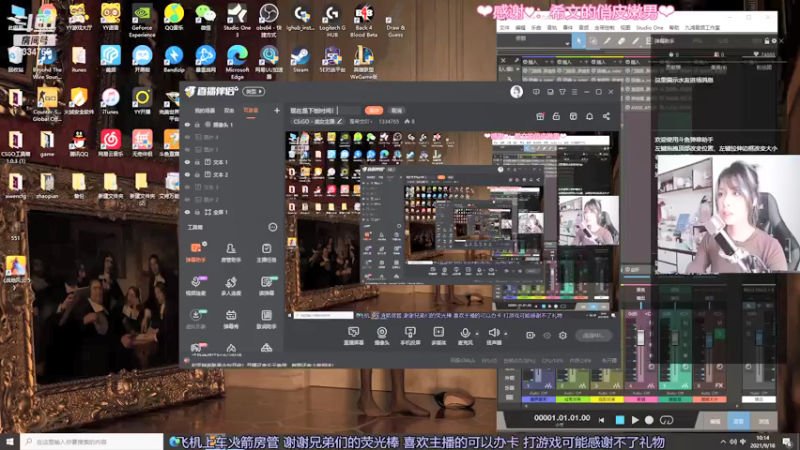Click the lock icon beside the bell

click(556, 116)
